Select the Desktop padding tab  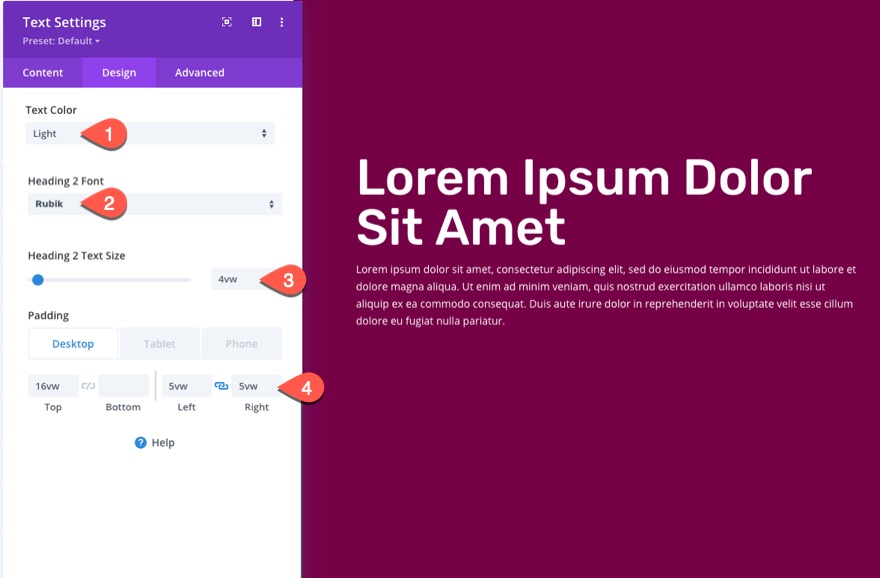tap(73, 343)
